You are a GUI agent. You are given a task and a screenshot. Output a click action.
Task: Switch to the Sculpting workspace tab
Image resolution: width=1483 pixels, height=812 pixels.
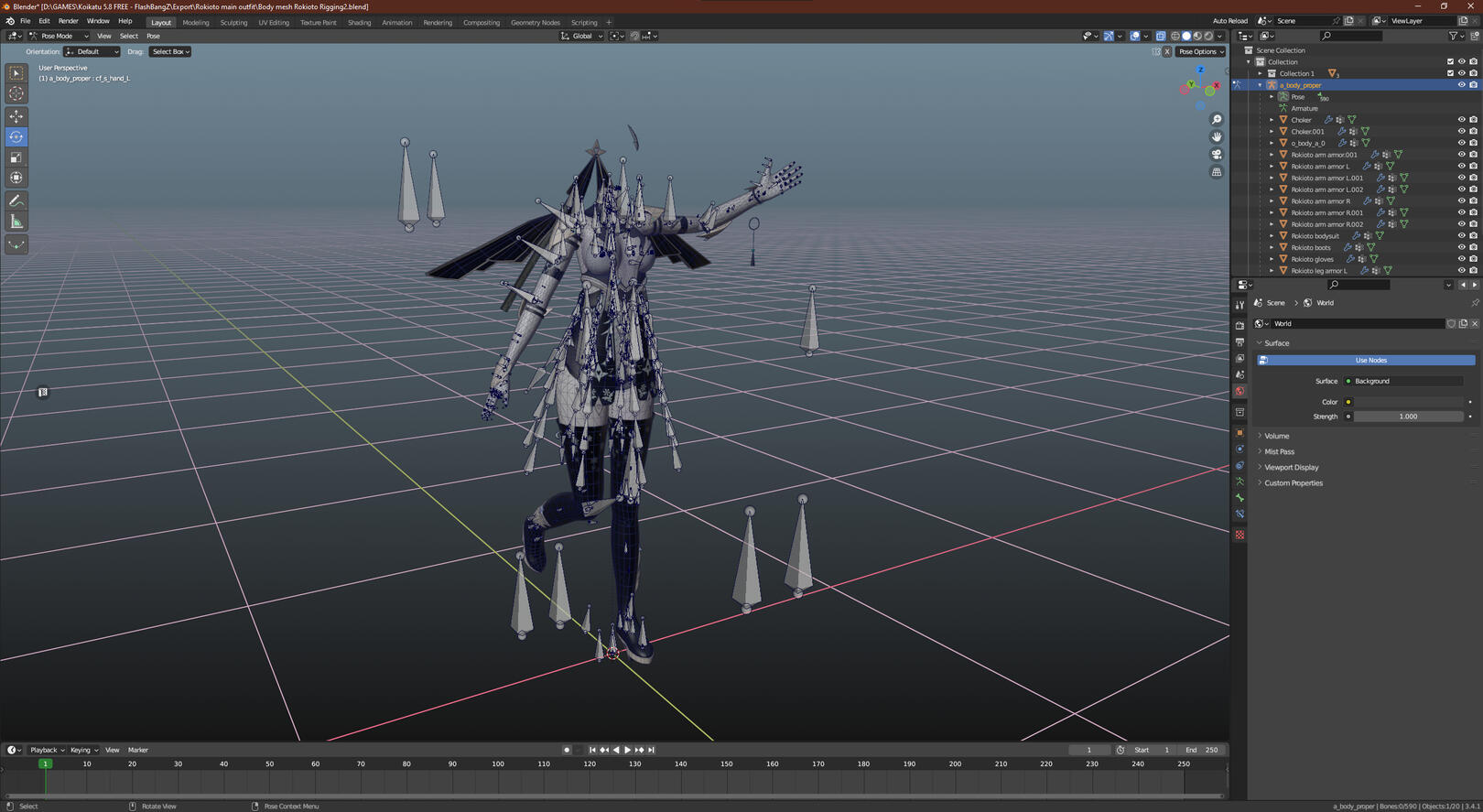(x=233, y=23)
